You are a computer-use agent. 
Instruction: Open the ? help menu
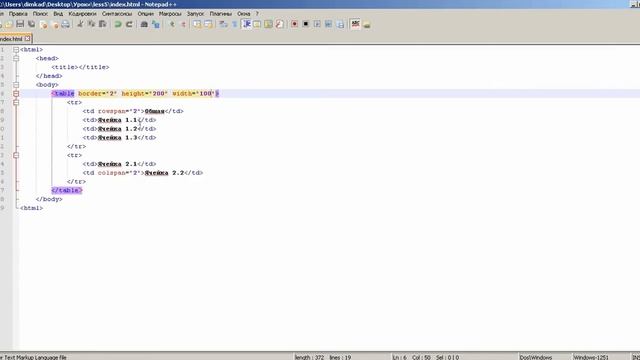pos(257,14)
